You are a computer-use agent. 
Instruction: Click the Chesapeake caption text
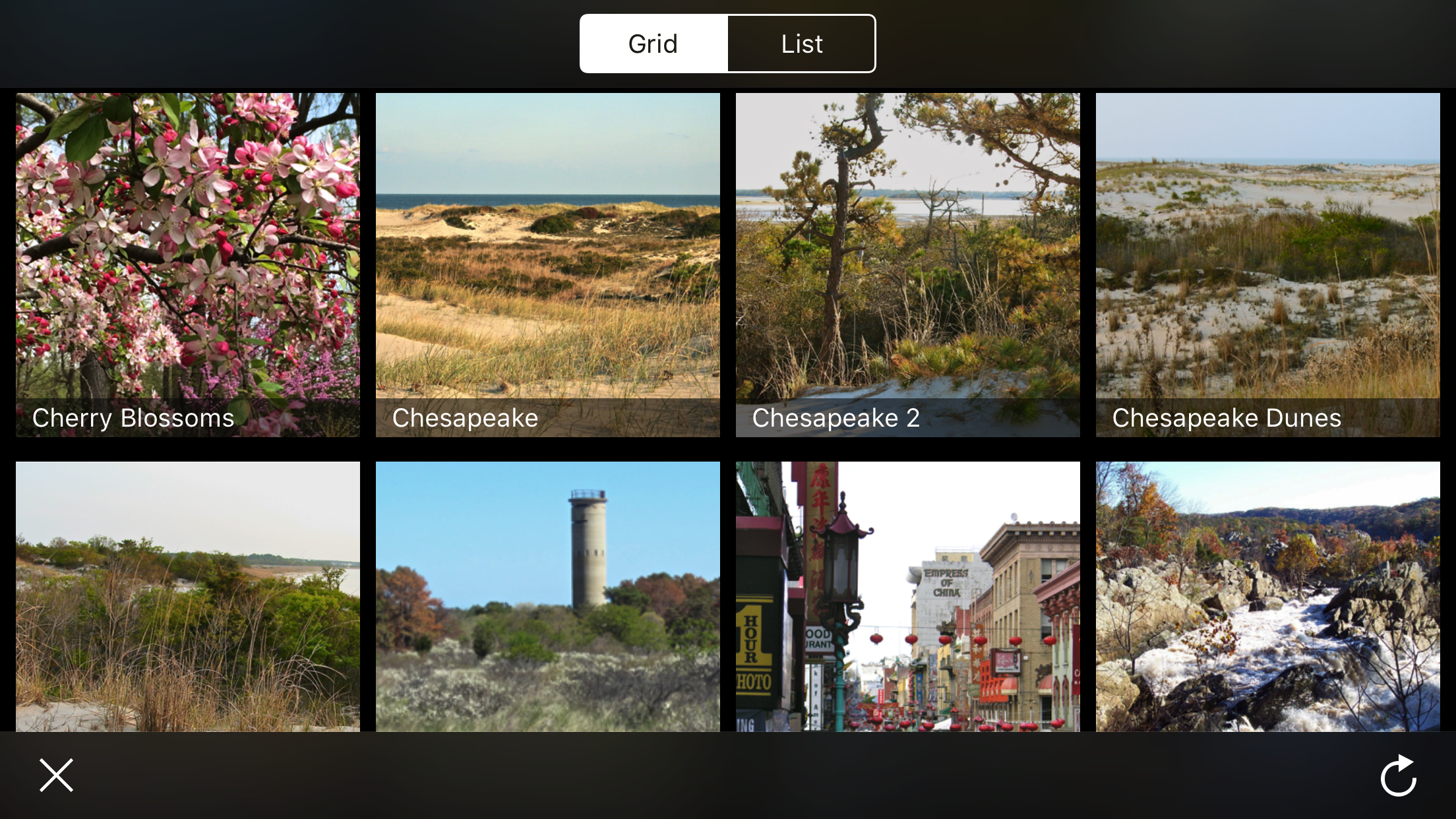pyautogui.click(x=465, y=418)
